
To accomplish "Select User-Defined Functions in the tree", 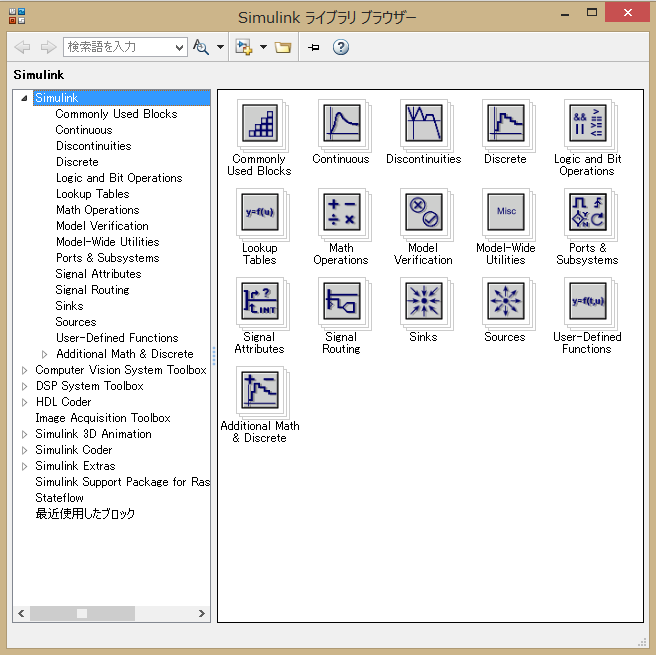I will tap(116, 338).
